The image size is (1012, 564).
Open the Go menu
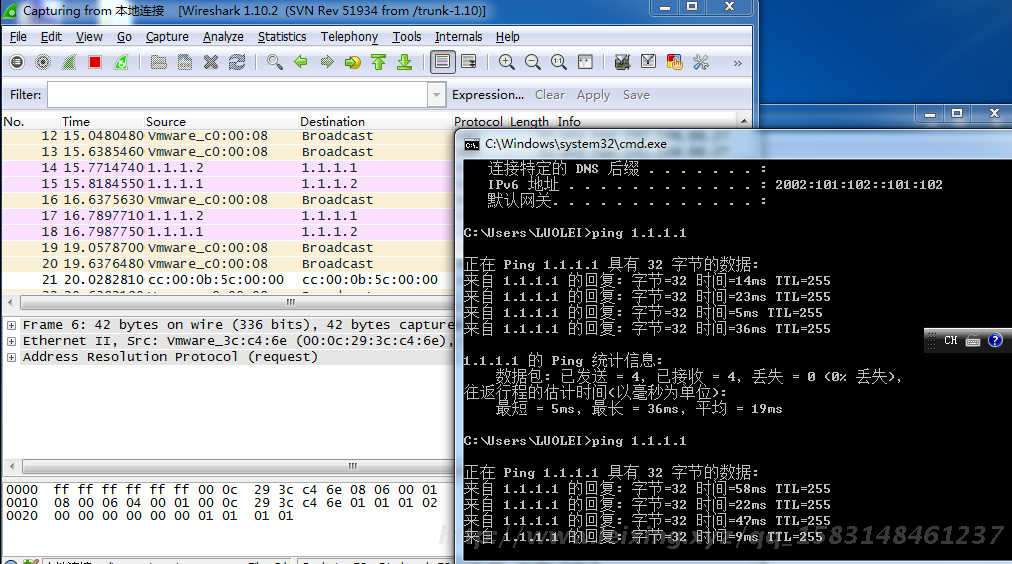pos(124,37)
